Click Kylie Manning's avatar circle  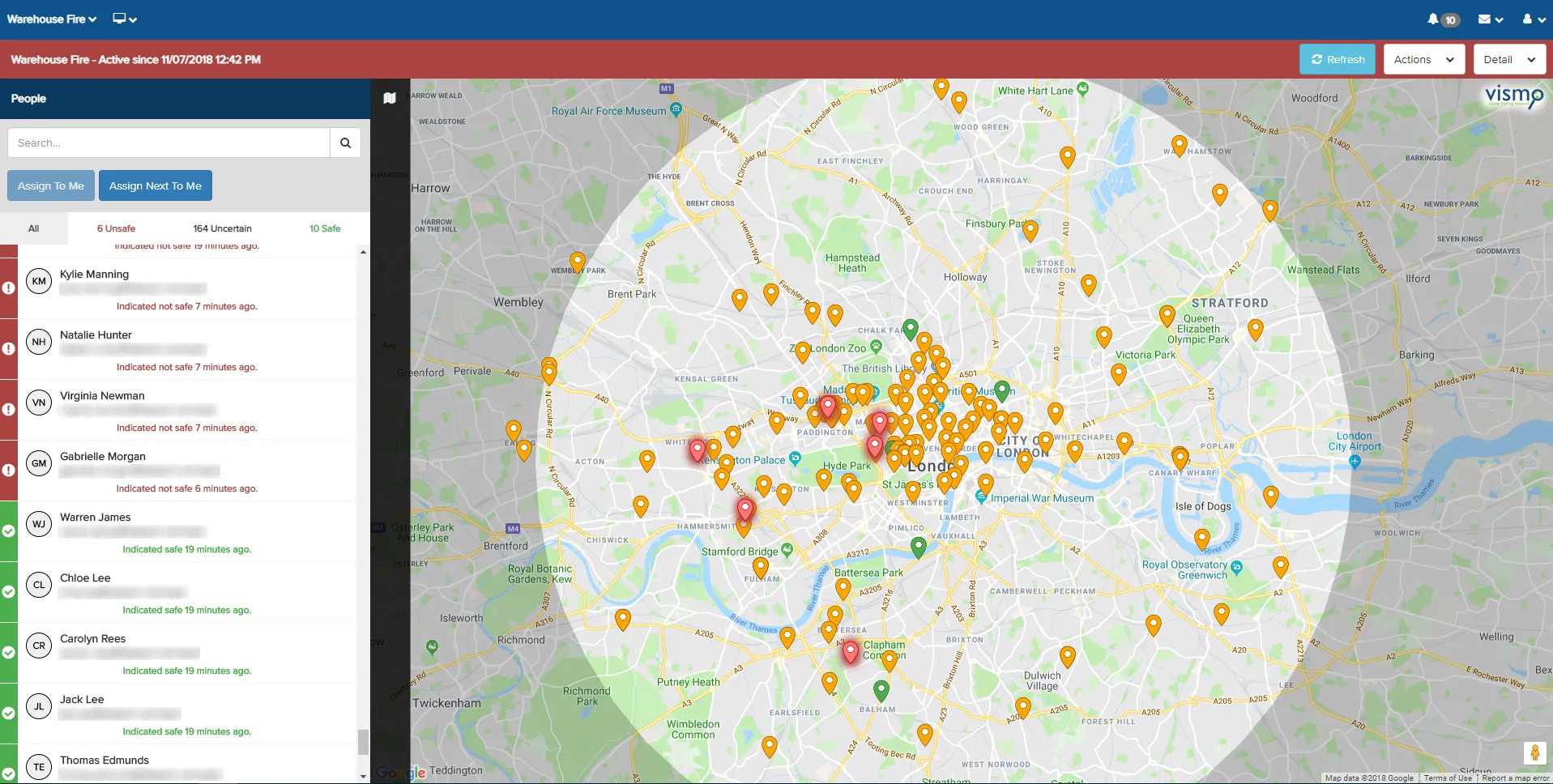tap(38, 281)
